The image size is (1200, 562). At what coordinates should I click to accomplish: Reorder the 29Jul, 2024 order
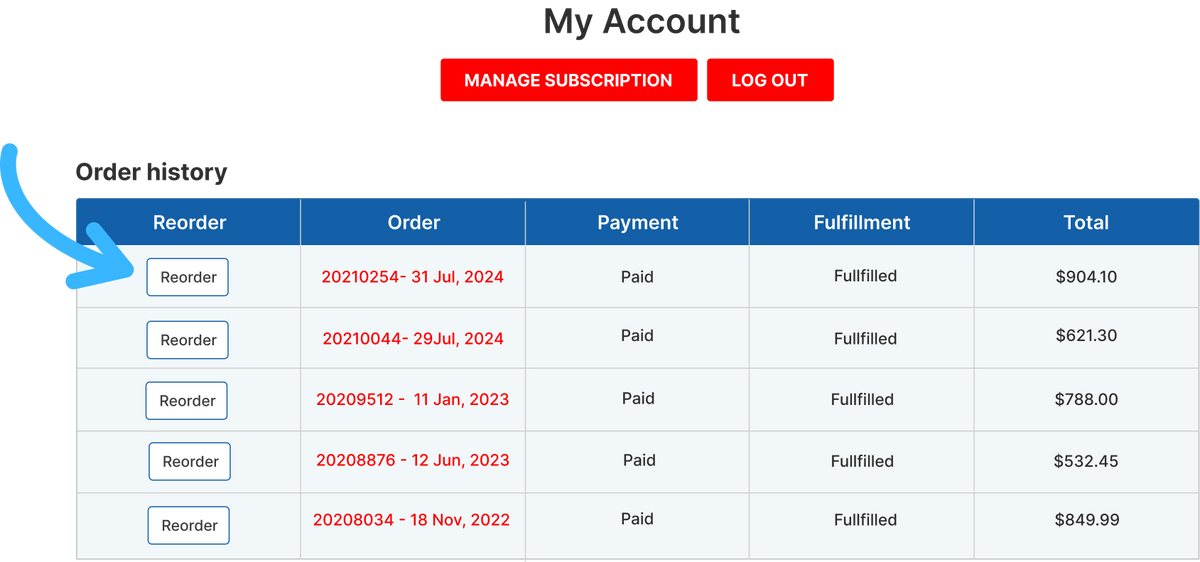tap(188, 340)
